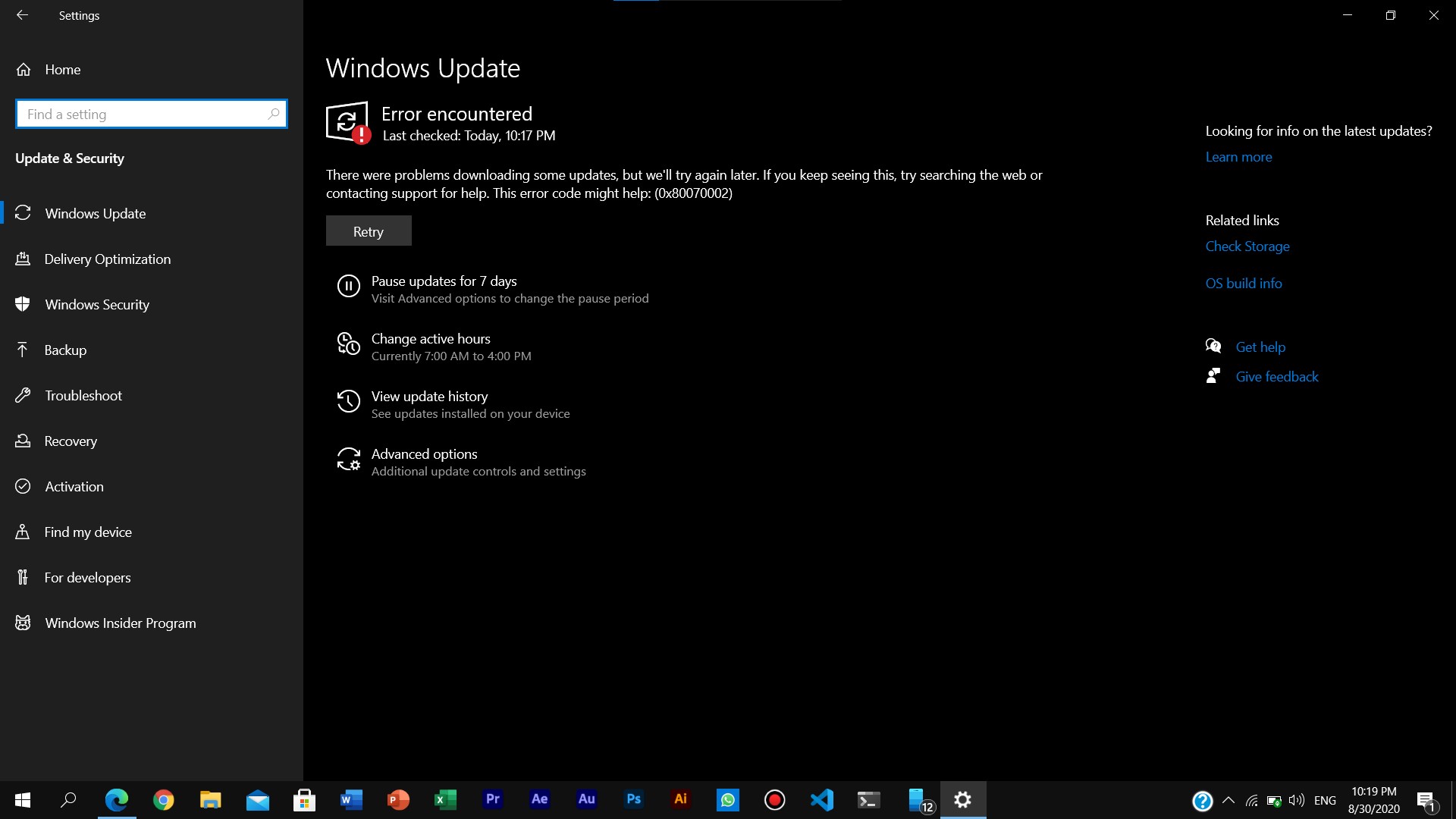The image size is (1456, 819).
Task: Open Troubleshoot settings
Action: pyautogui.click(x=152, y=395)
